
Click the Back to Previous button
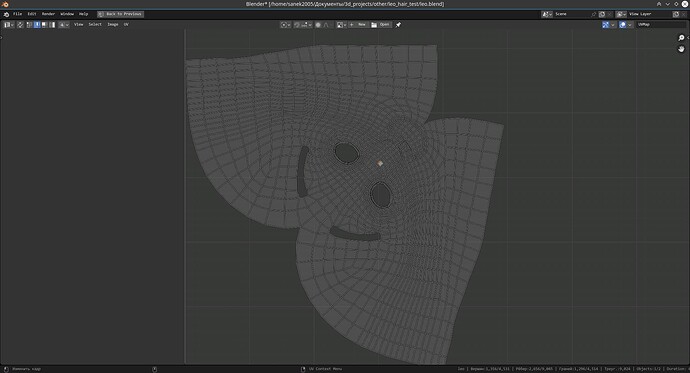pos(121,14)
